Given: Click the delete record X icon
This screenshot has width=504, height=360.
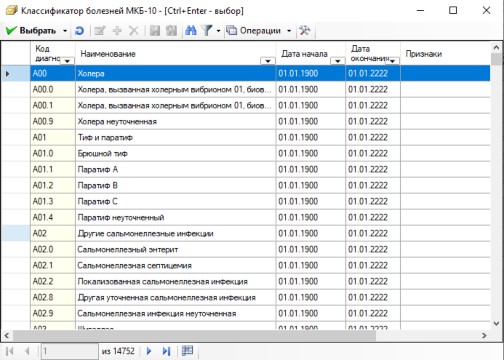Looking at the screenshot, I should point(134,31).
